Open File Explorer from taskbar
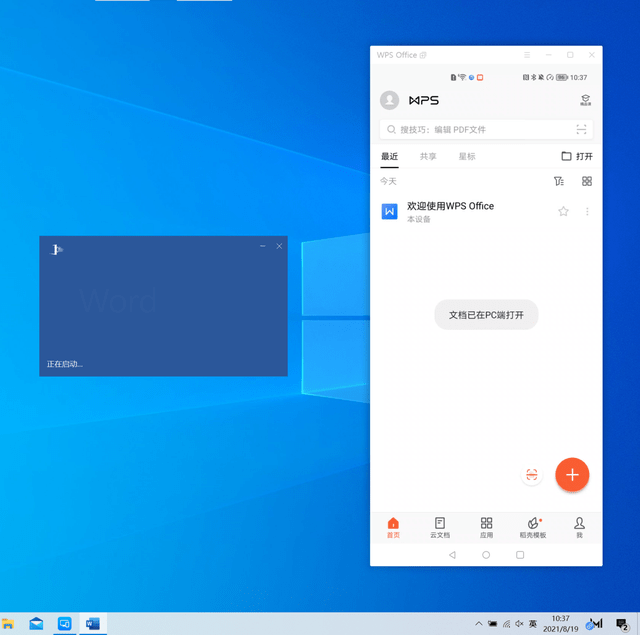 click(7, 624)
